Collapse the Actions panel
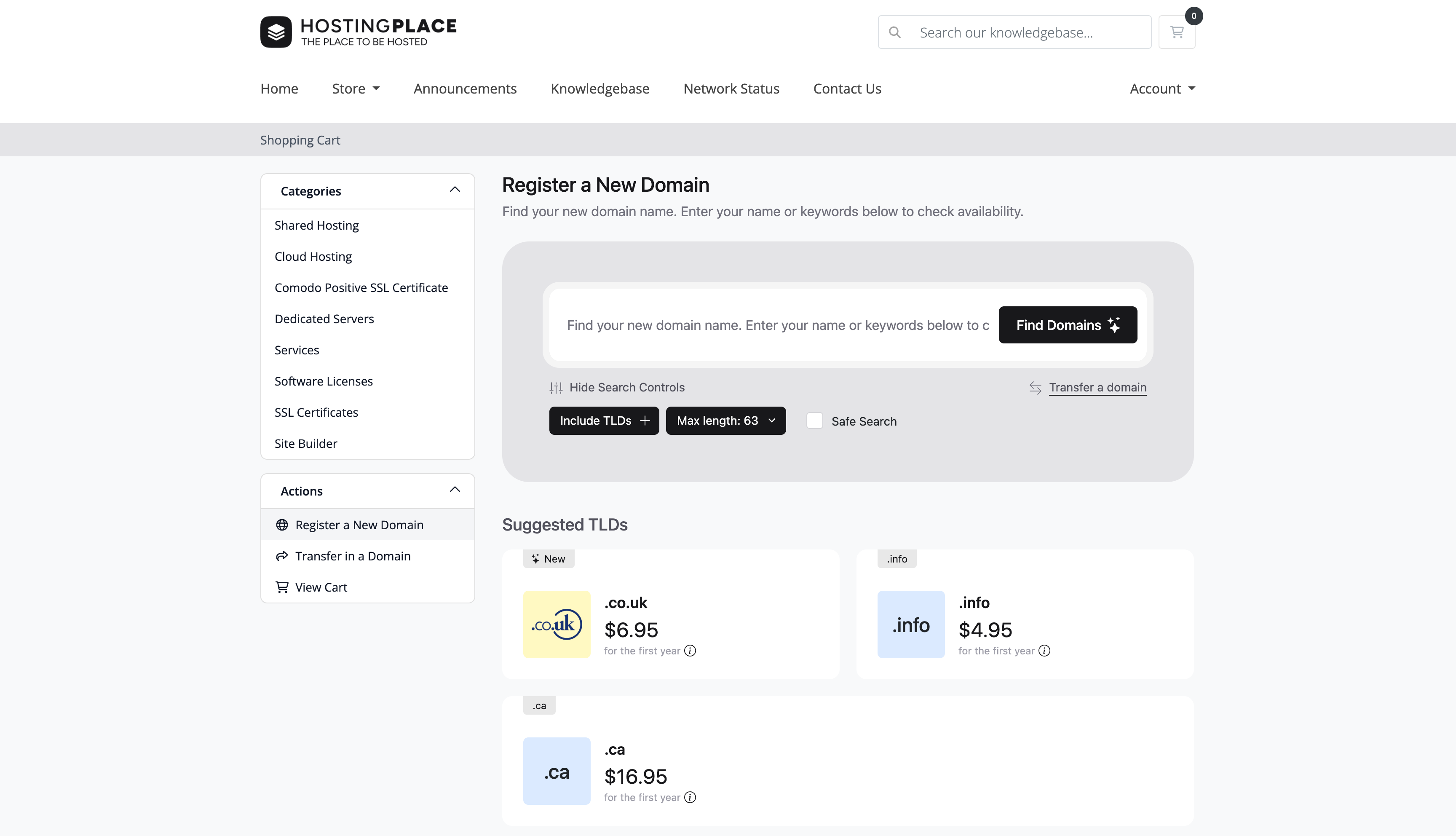The height and width of the screenshot is (836, 1456). pos(455,490)
